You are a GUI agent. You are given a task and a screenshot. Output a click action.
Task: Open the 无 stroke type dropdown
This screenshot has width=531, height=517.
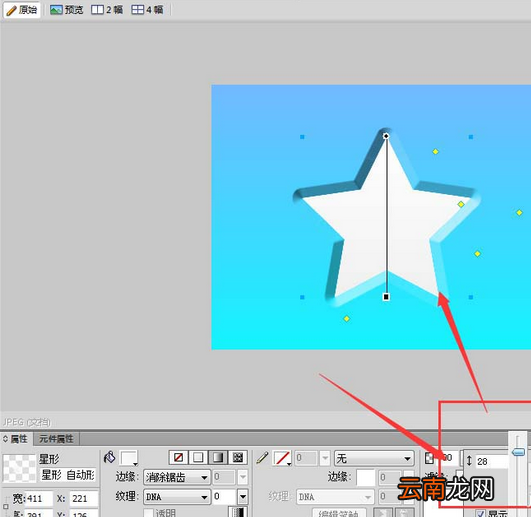pos(374,459)
